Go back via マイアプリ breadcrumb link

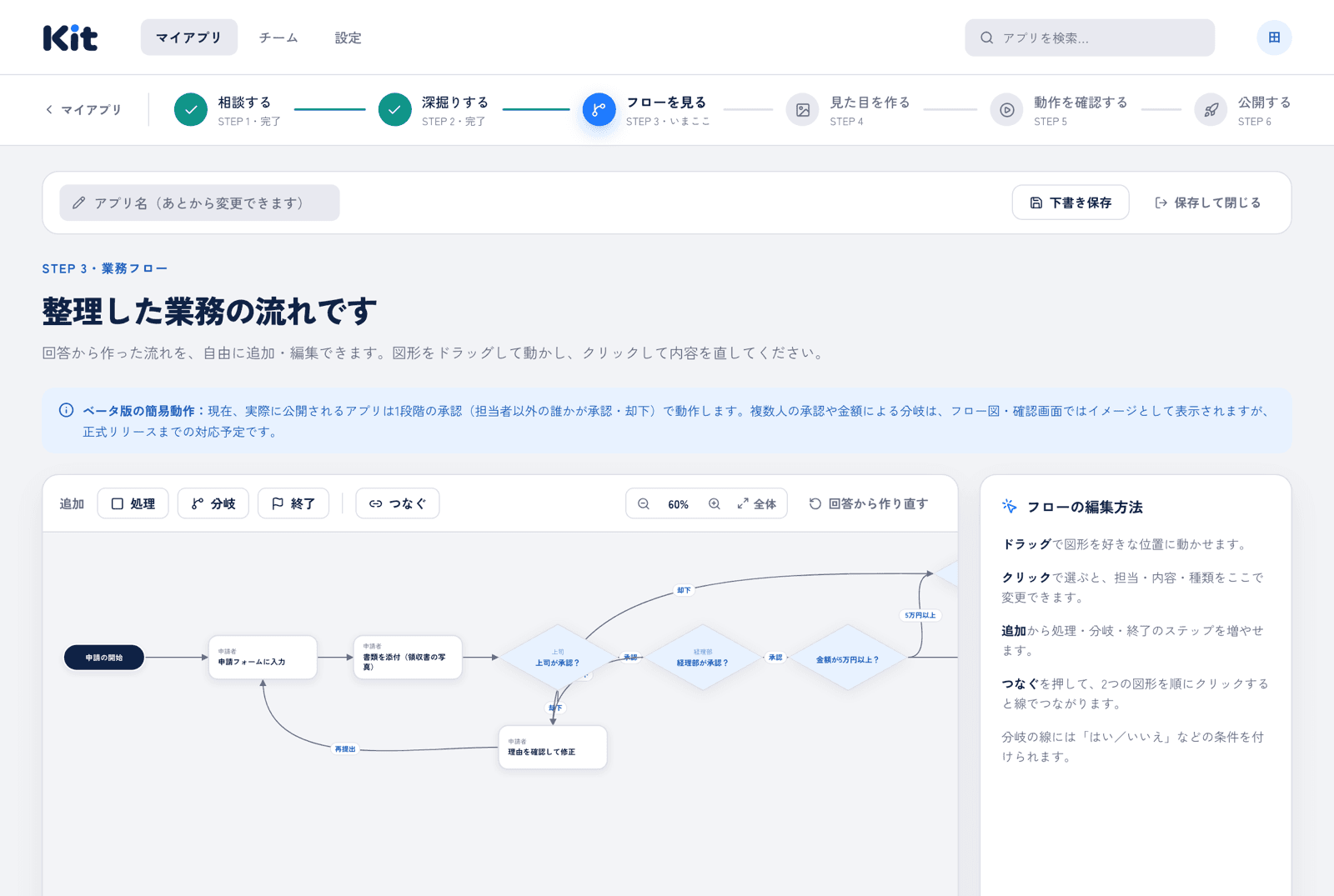[x=83, y=109]
